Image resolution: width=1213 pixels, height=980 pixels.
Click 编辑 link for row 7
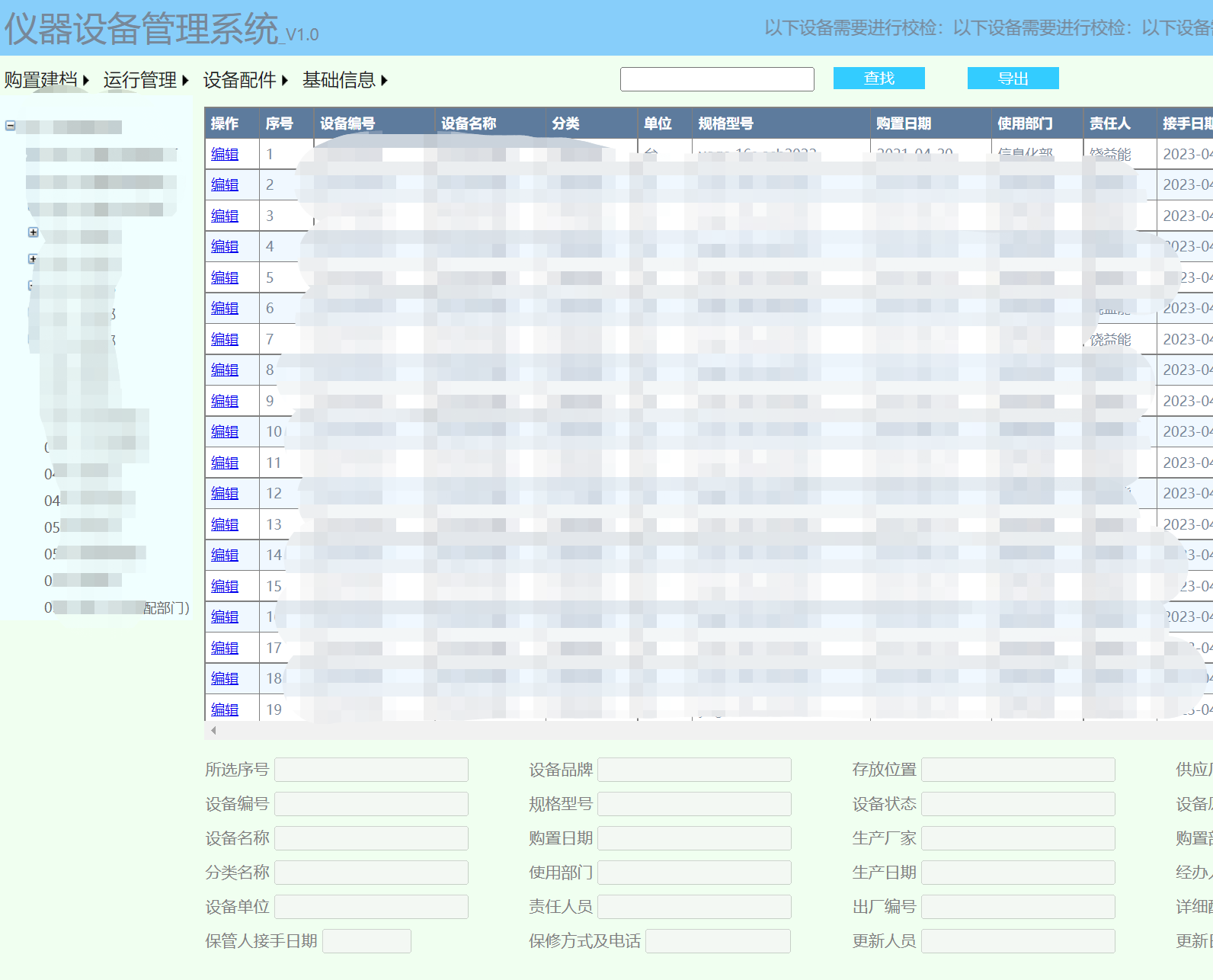click(225, 339)
